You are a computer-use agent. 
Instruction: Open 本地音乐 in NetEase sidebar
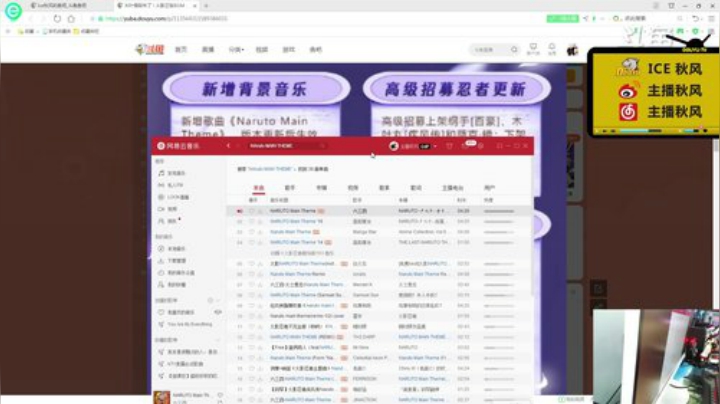(172, 248)
